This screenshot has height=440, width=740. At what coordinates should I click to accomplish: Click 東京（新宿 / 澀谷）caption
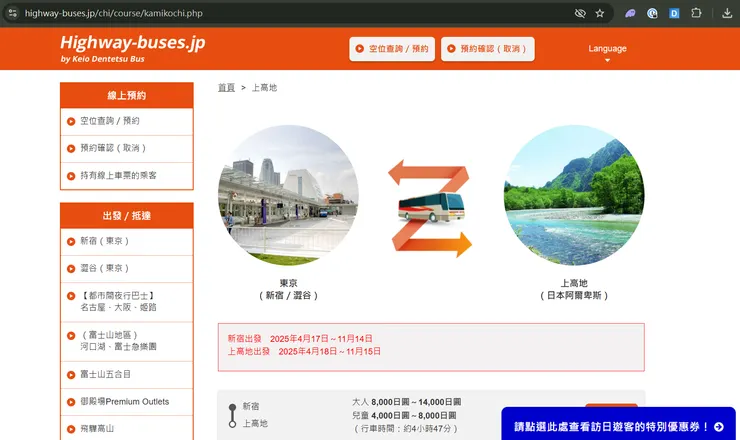(288, 289)
